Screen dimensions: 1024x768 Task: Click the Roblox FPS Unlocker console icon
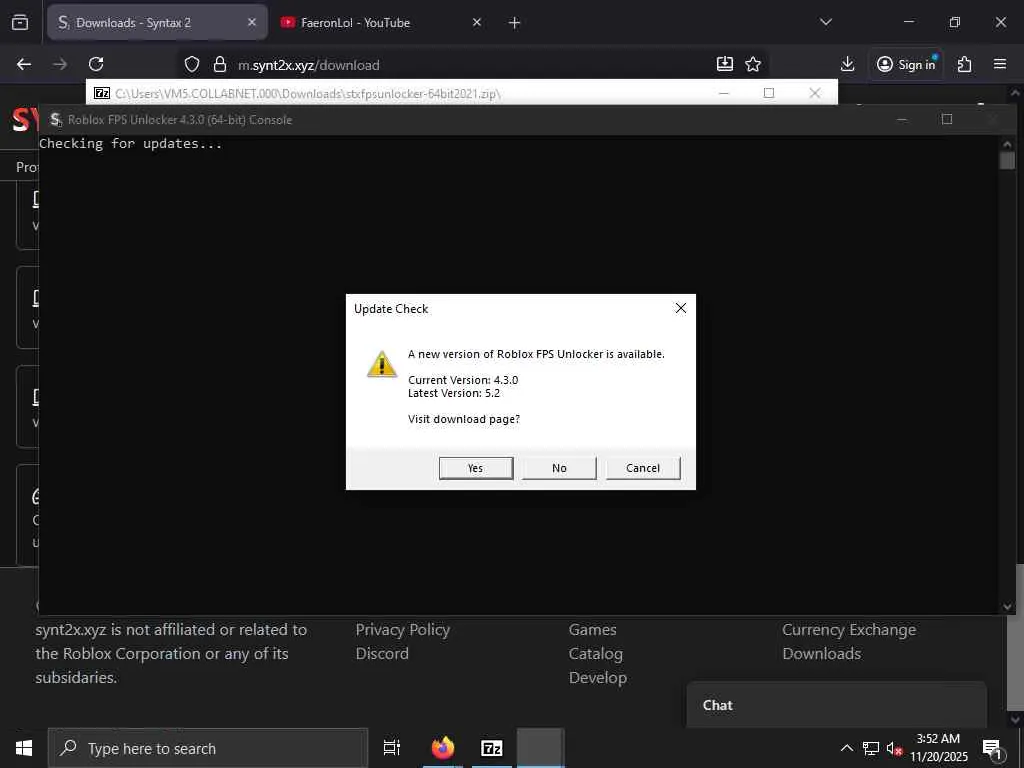56,120
